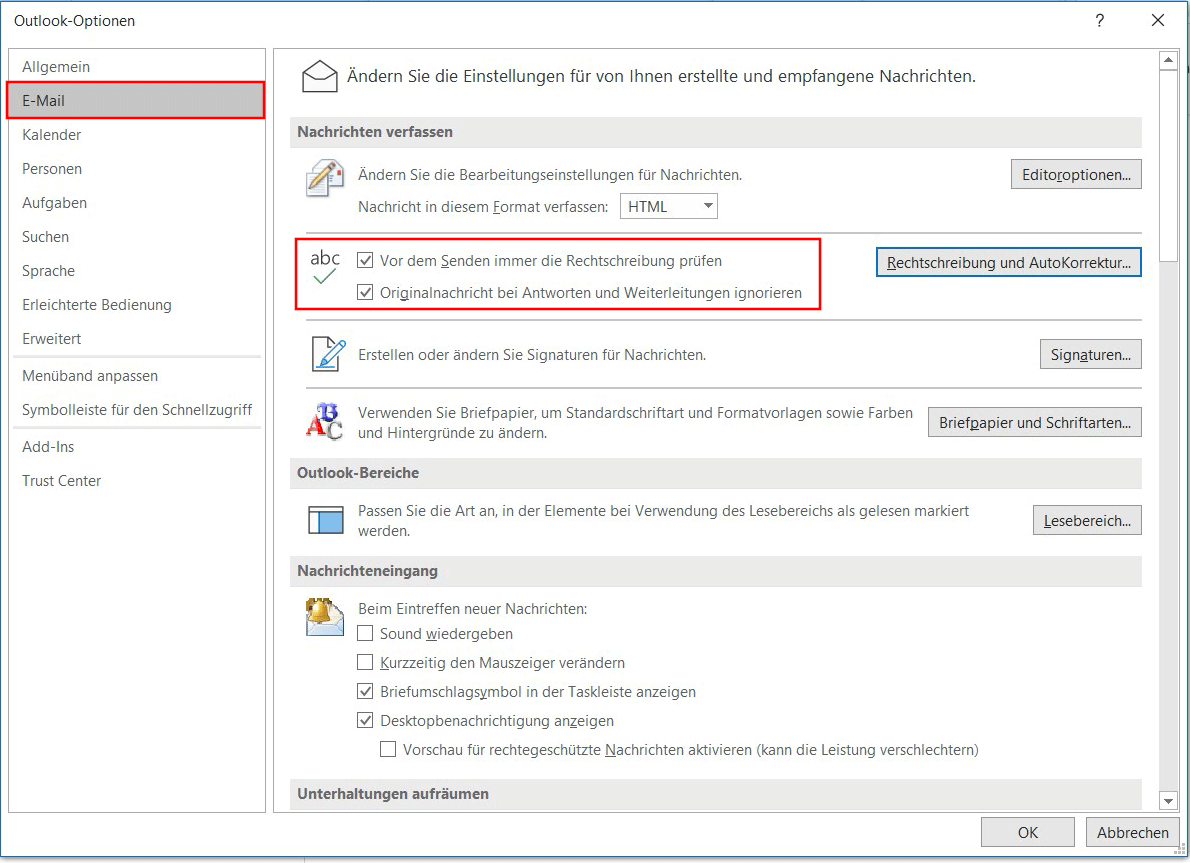This screenshot has height=863, width=1190.
Task: Click 'Nachricht in diesem Format verfassen:' label
Action: pos(483,206)
